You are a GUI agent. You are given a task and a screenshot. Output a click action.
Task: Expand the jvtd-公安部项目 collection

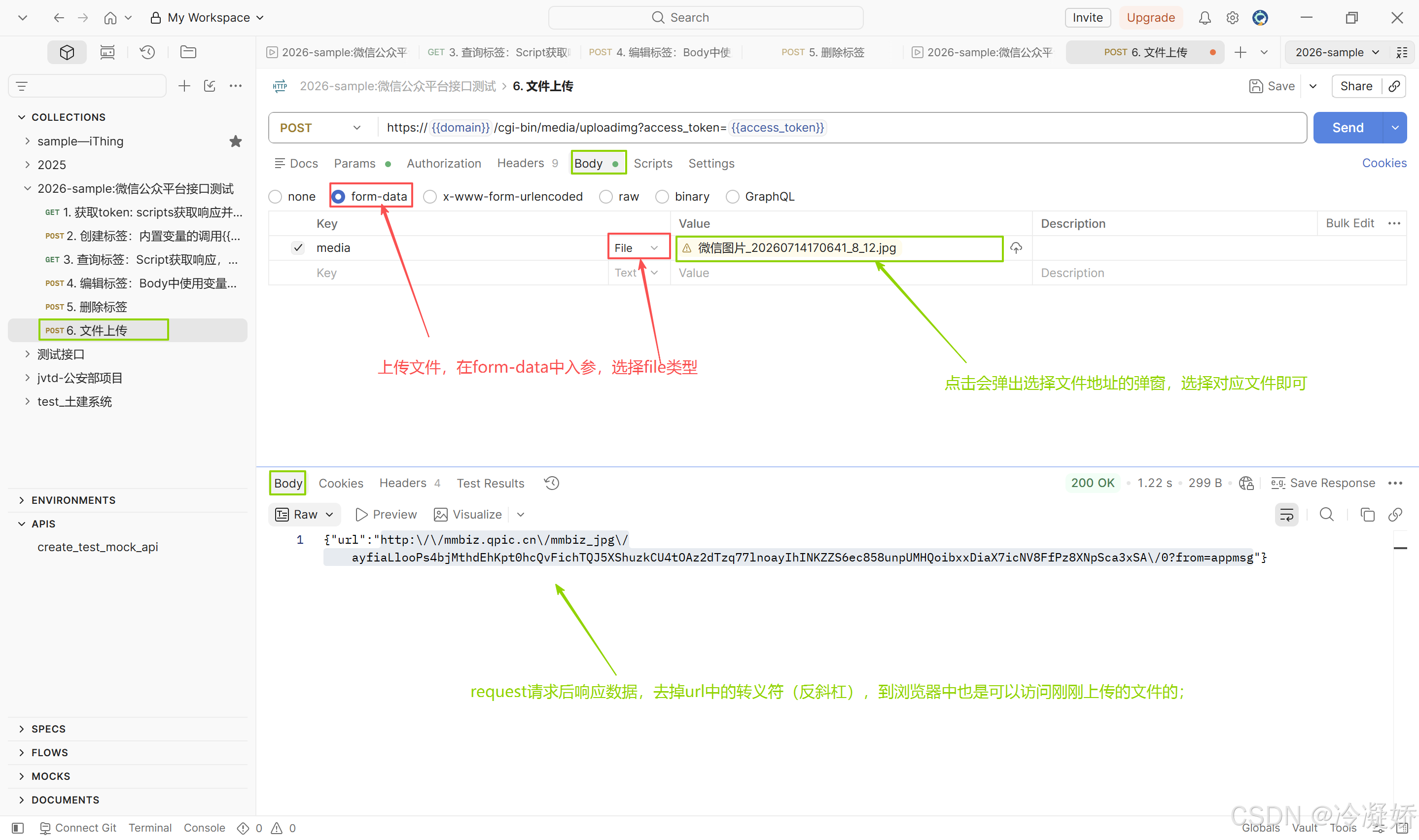tap(27, 378)
